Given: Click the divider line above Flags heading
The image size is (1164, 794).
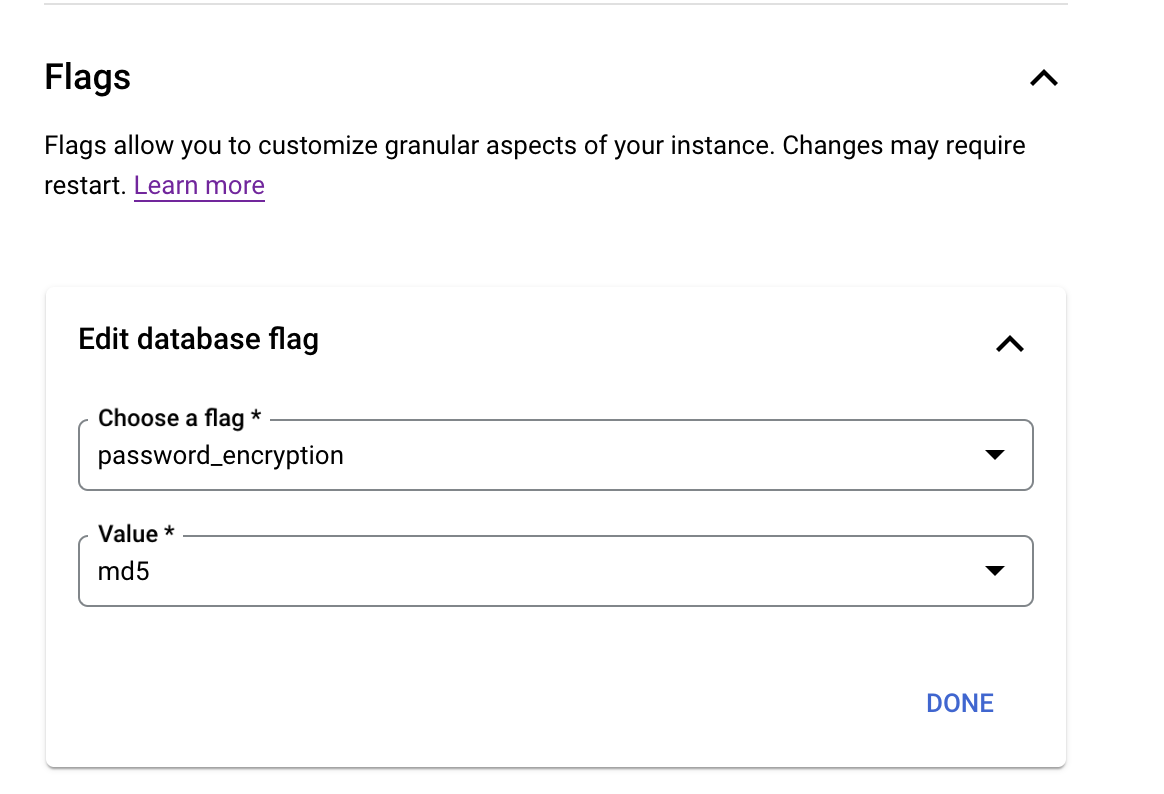Looking at the screenshot, I should click(555, 4).
